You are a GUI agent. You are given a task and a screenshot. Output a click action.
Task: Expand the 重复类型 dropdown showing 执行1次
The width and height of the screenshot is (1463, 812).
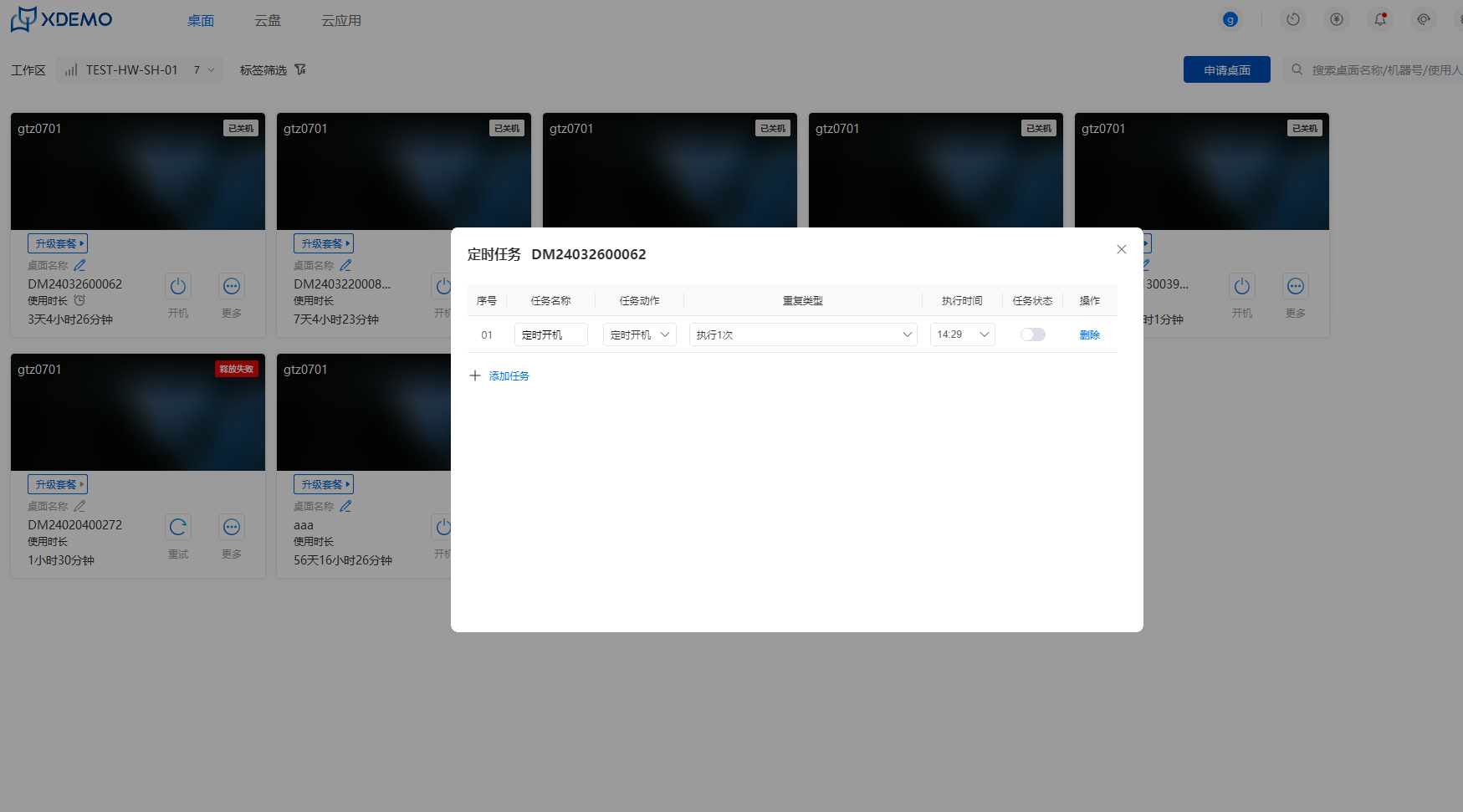802,335
